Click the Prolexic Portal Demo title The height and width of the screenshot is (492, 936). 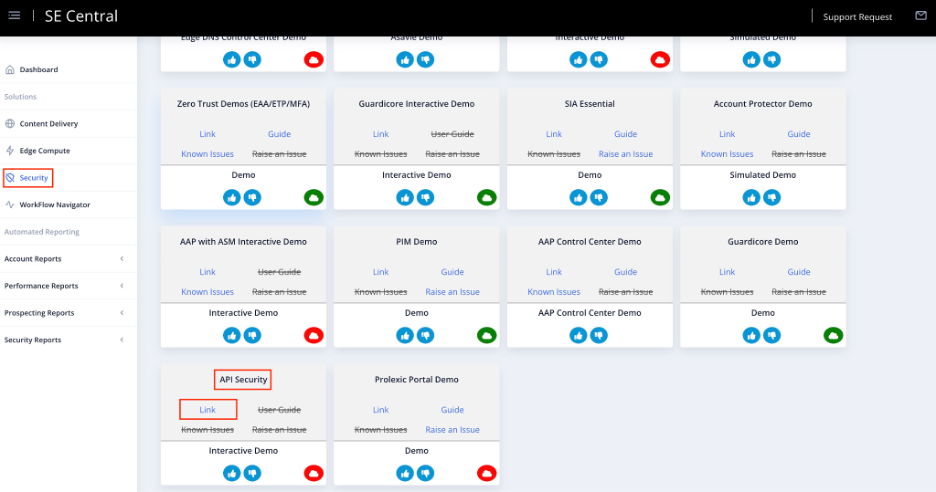[x=417, y=379]
